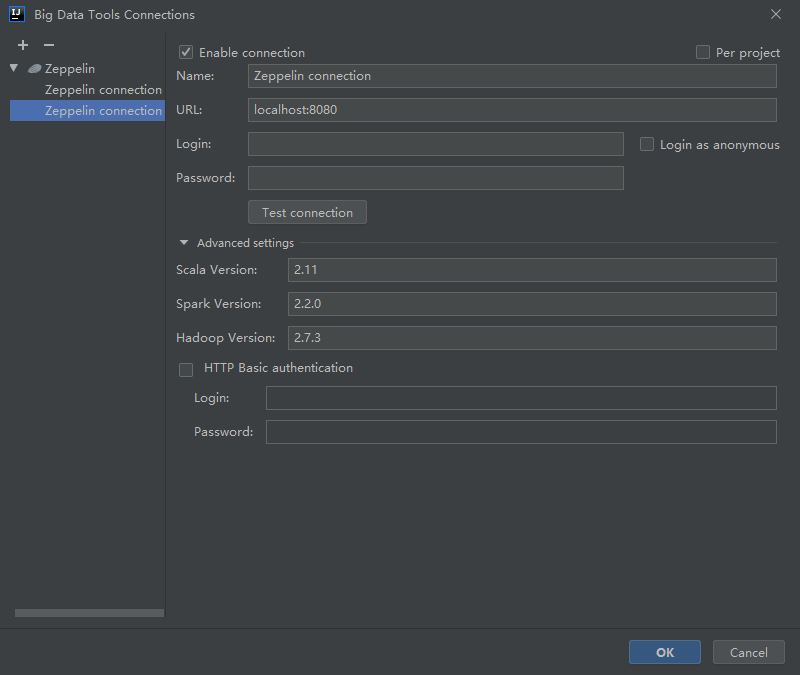Click the Name field with Zeppelin connection
Viewport: 800px width, 675px height.
pyautogui.click(x=512, y=76)
